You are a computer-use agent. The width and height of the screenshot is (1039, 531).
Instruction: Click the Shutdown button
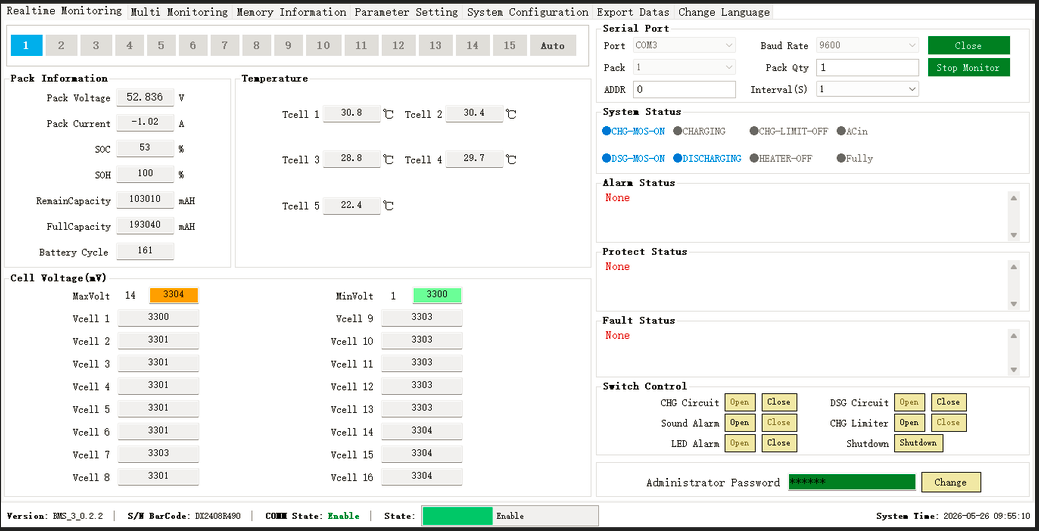[918, 443]
